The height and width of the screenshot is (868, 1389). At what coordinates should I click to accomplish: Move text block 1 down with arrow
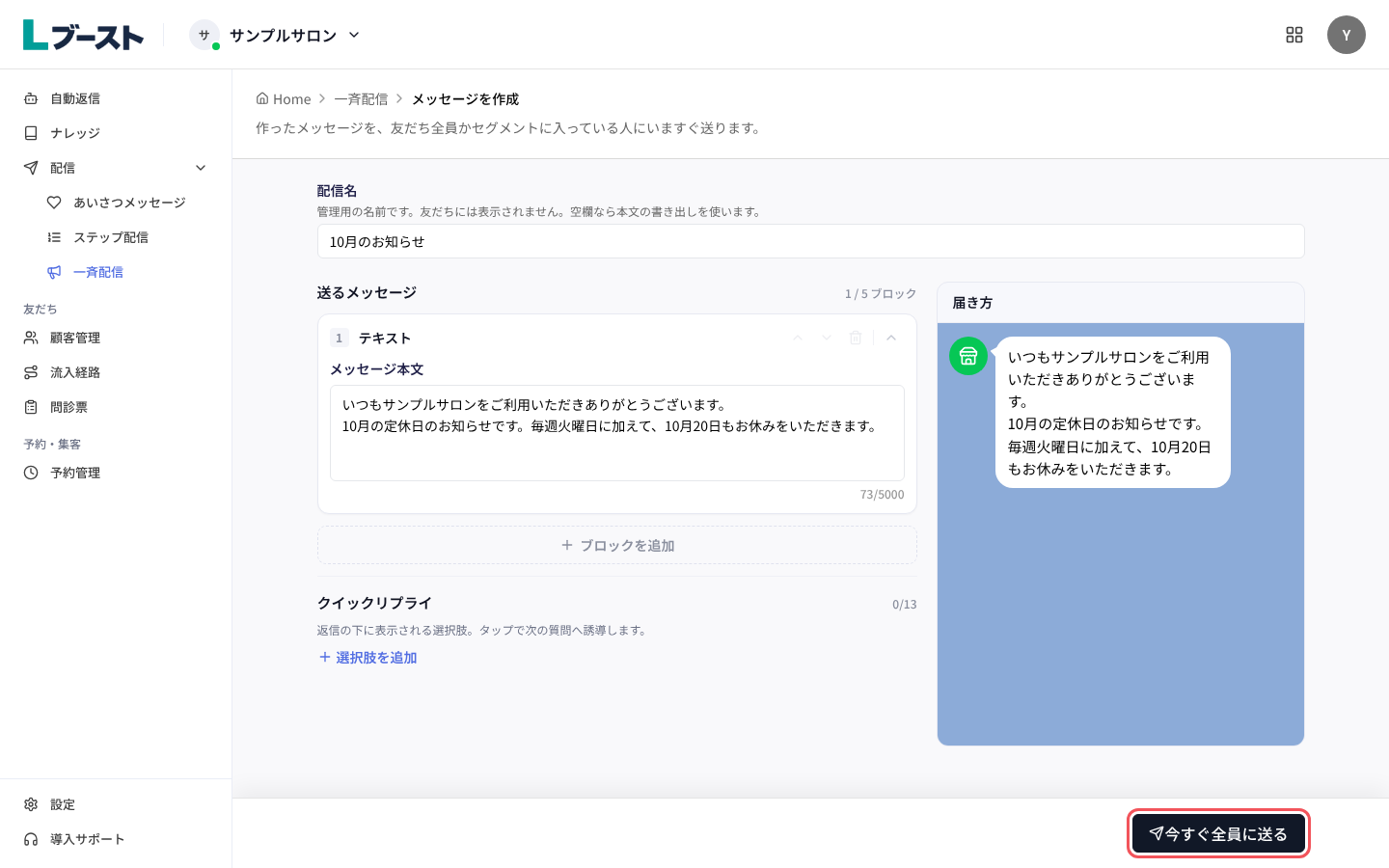[827, 338]
